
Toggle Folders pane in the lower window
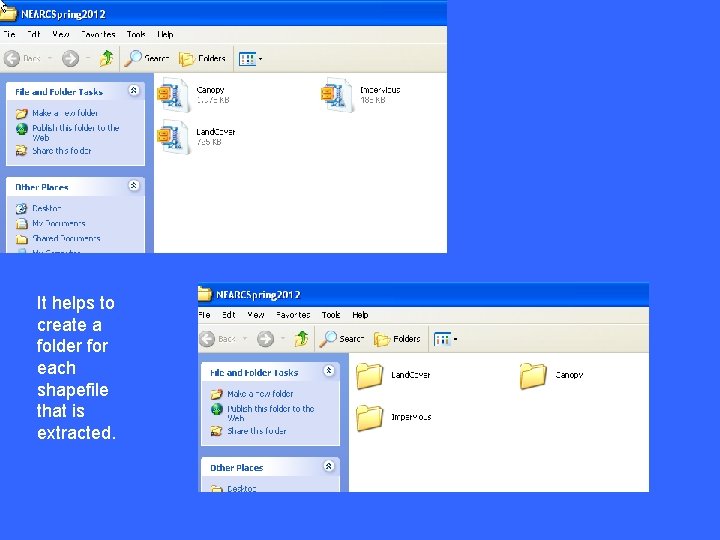397,339
